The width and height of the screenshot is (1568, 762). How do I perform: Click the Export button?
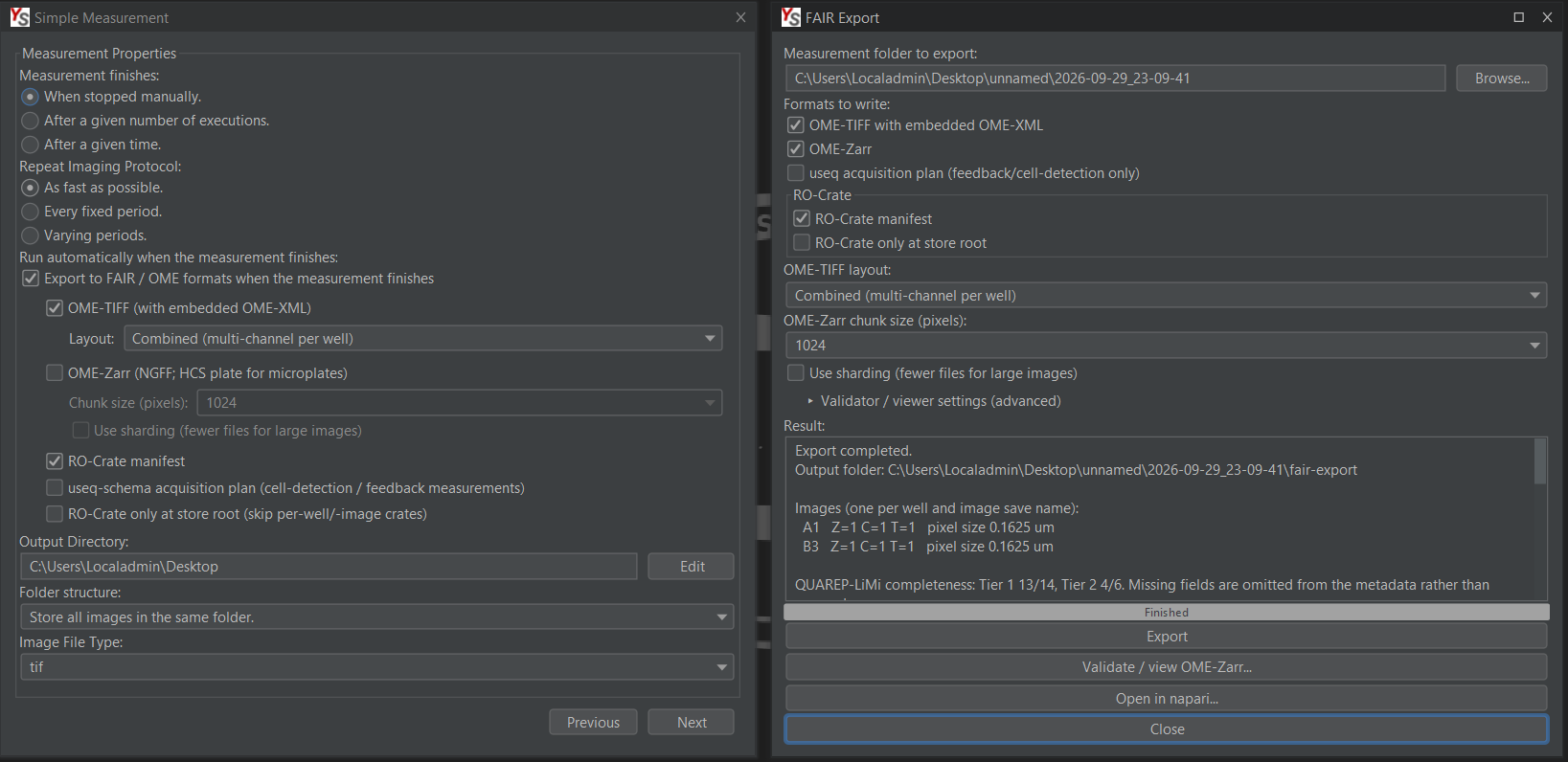click(1167, 637)
